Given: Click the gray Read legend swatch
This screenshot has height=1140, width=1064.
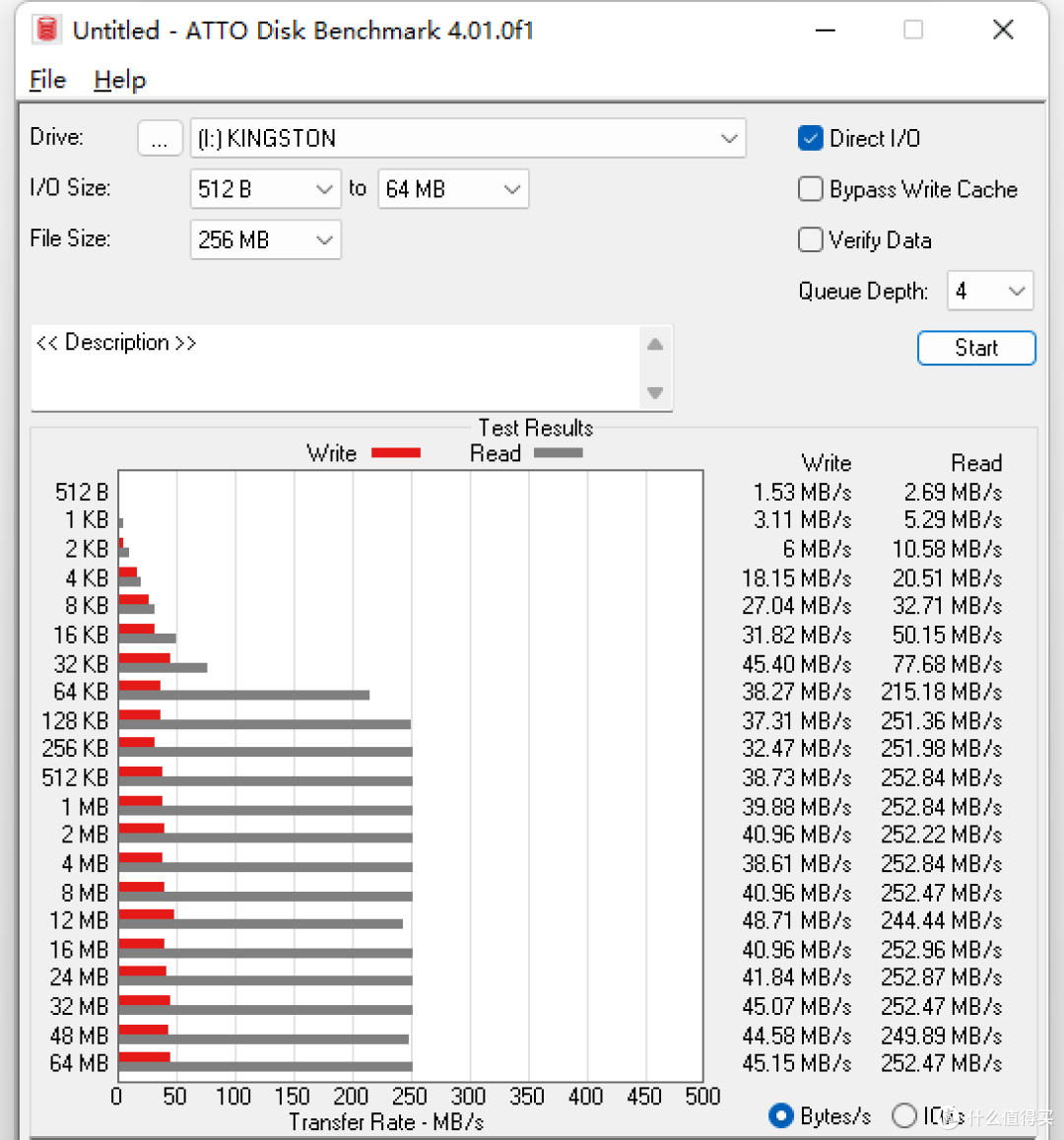Looking at the screenshot, I should coord(558,453).
